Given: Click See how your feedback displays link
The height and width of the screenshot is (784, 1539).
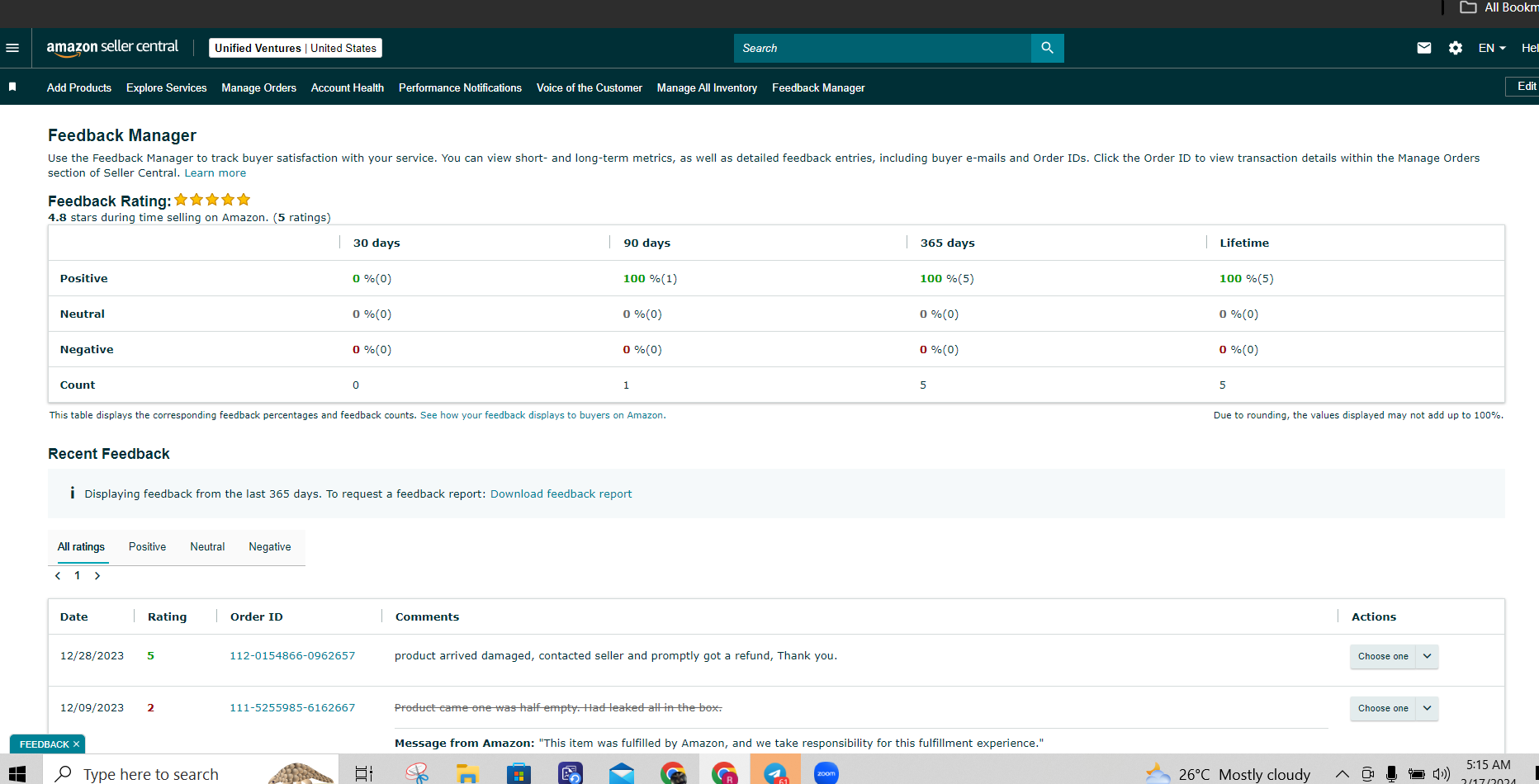Looking at the screenshot, I should (x=542, y=415).
